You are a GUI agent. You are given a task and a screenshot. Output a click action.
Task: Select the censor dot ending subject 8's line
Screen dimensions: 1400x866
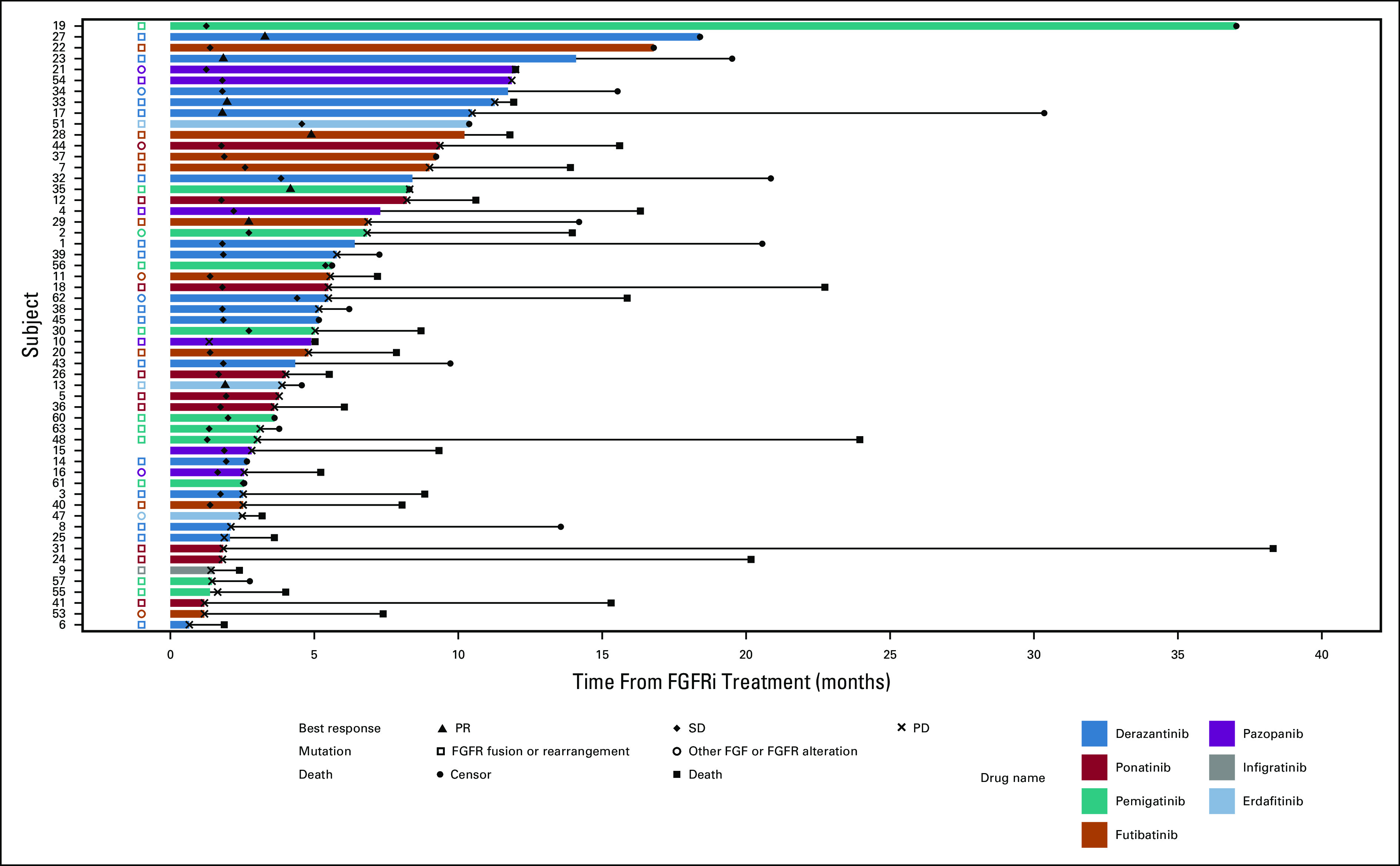point(561,527)
